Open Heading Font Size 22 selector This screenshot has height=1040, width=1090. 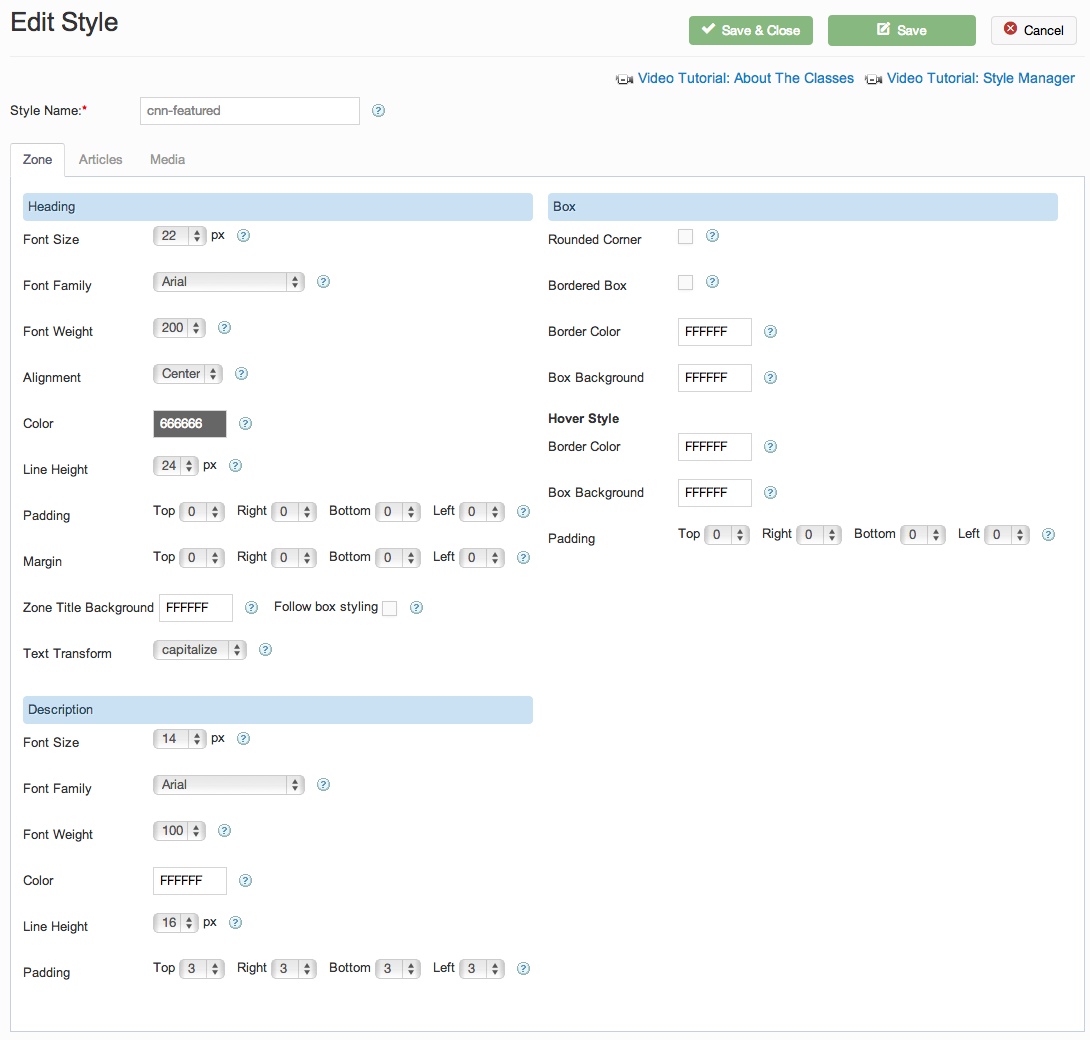point(179,236)
